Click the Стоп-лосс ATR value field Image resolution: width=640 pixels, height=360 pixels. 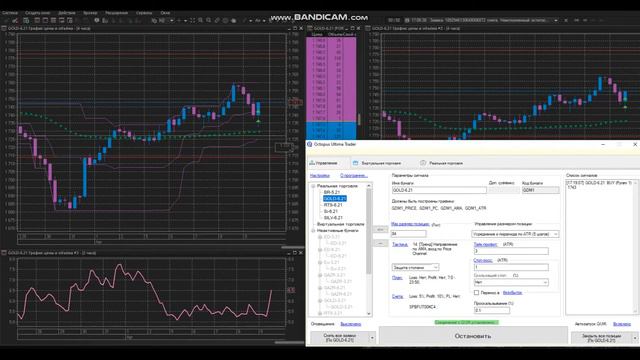(x=511, y=267)
